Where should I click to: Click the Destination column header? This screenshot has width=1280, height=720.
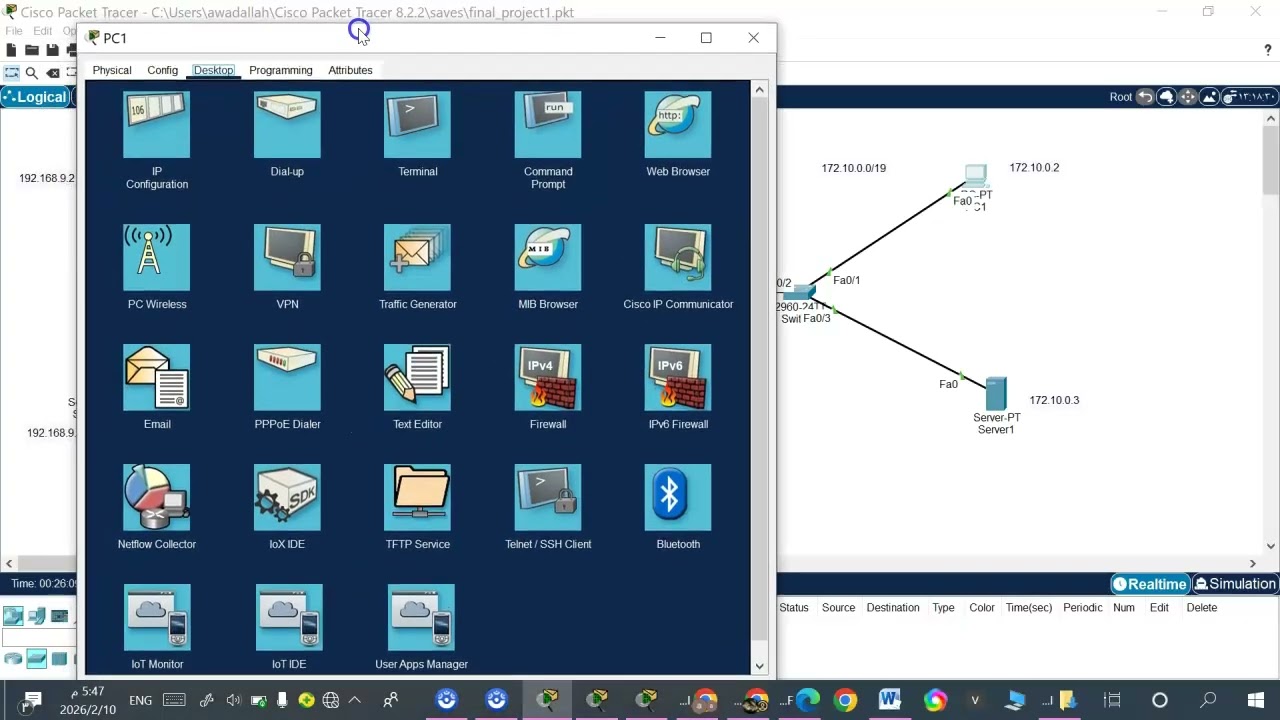893,608
